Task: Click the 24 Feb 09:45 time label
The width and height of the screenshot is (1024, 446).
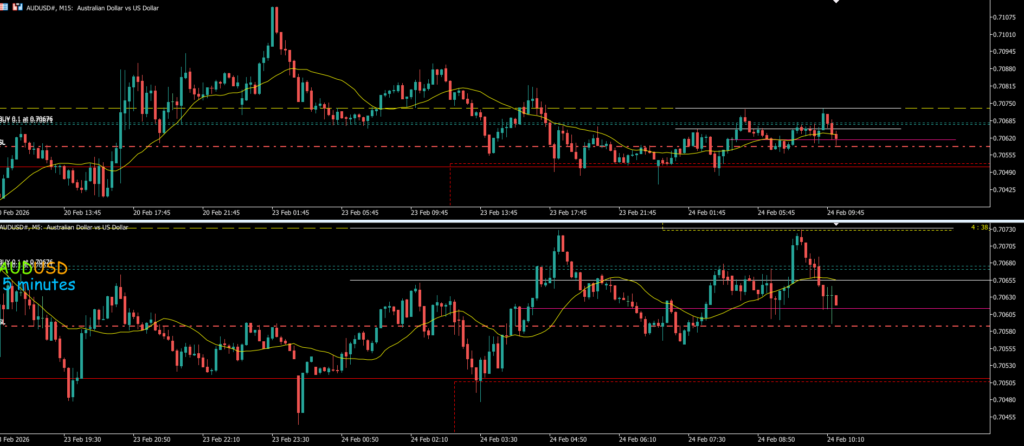Action: coord(845,212)
